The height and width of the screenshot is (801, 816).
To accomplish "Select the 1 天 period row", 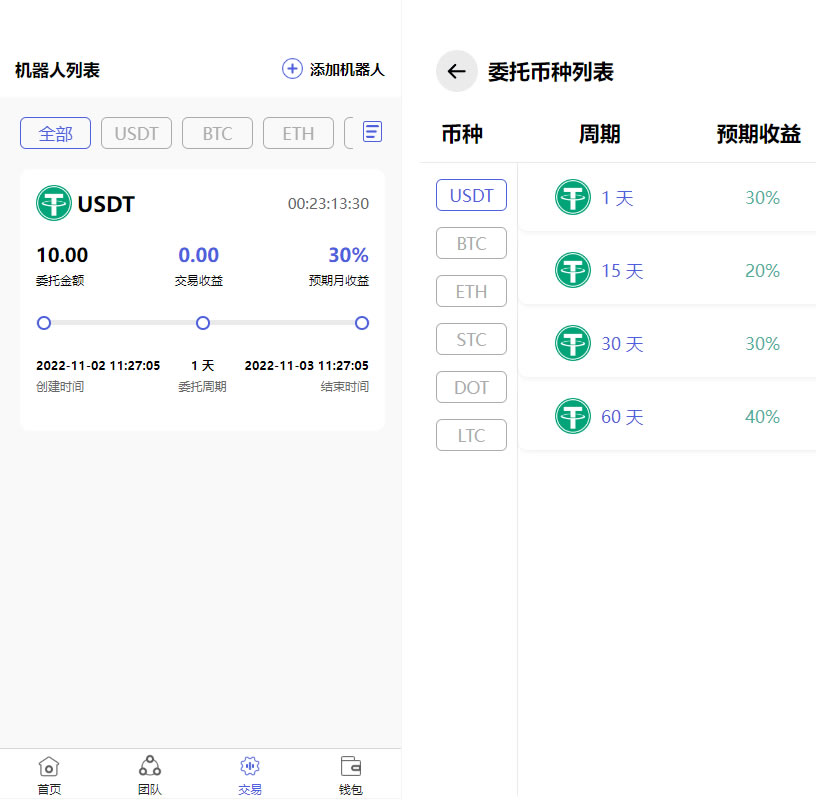I will click(x=667, y=198).
